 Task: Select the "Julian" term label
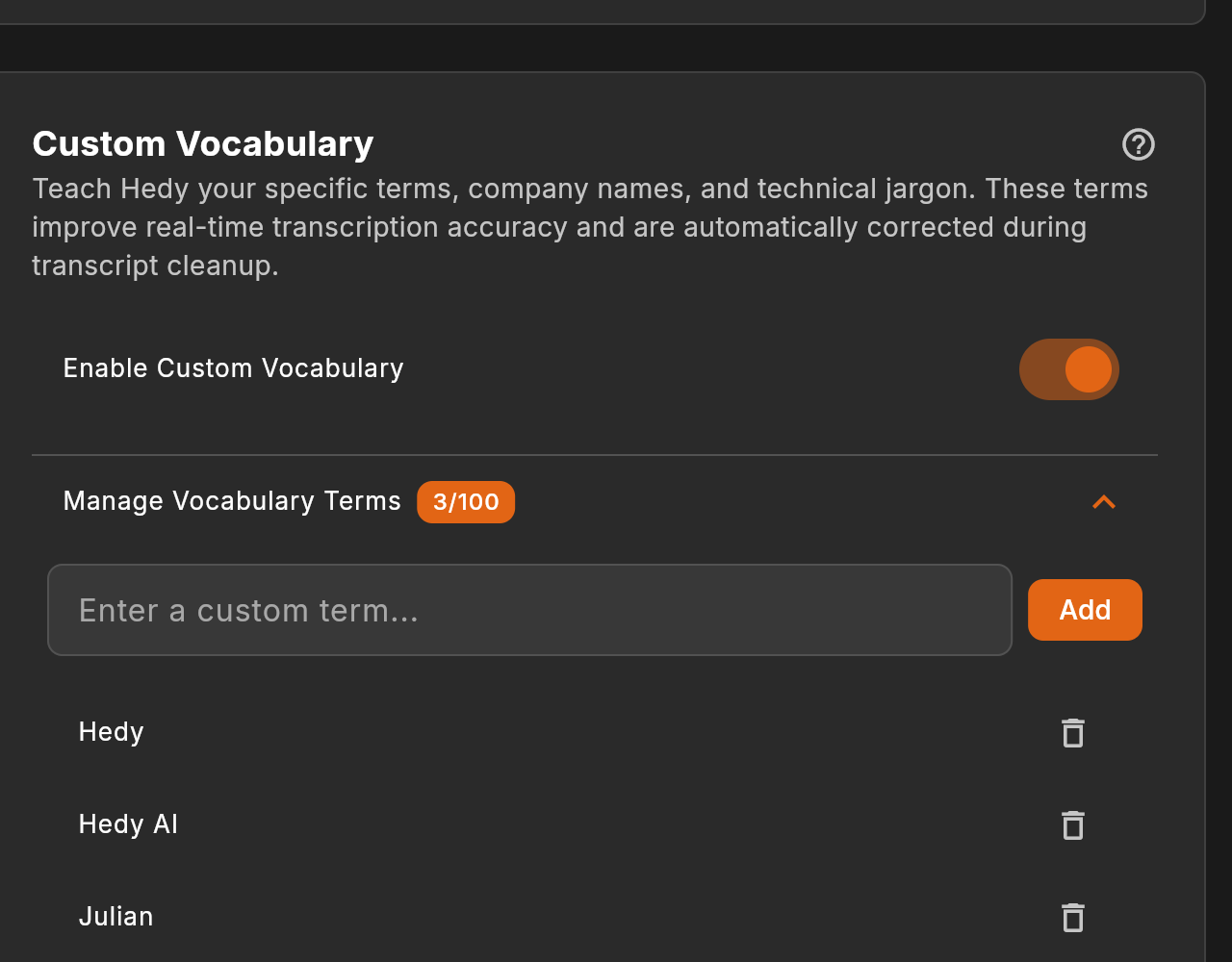pyautogui.click(x=115, y=916)
